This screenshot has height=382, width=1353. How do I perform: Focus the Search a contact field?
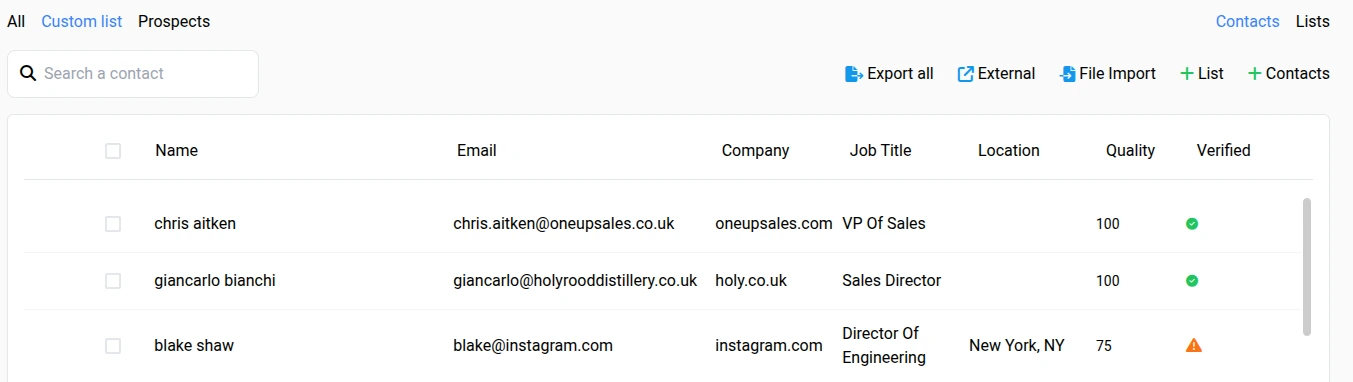point(133,74)
